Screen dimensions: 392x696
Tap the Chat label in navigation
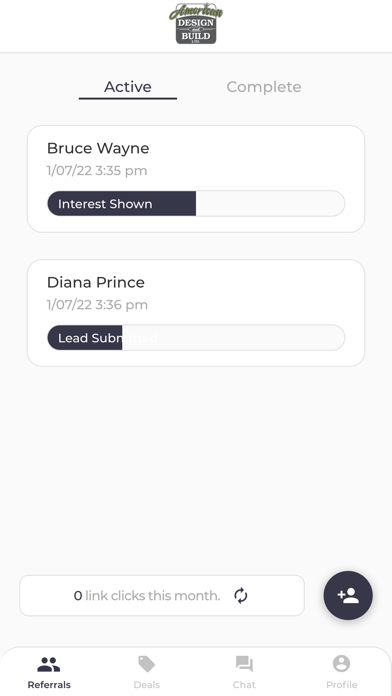click(x=244, y=684)
